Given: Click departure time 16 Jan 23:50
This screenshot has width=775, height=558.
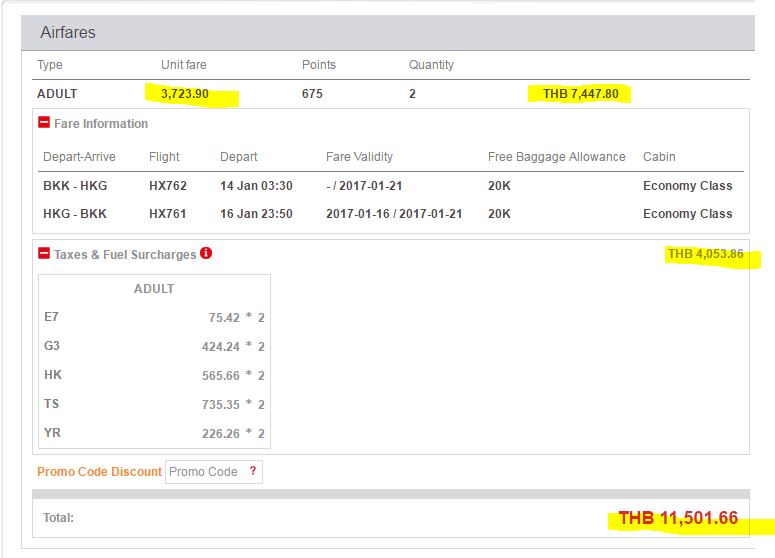Looking at the screenshot, I should pyautogui.click(x=256, y=214).
